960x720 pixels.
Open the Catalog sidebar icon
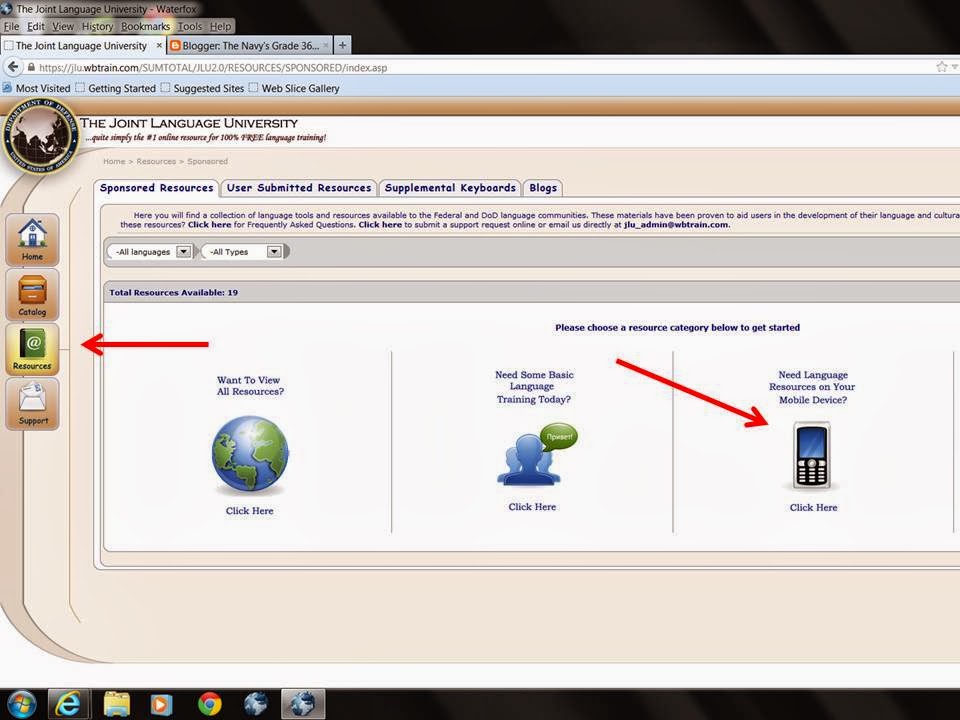pos(32,294)
